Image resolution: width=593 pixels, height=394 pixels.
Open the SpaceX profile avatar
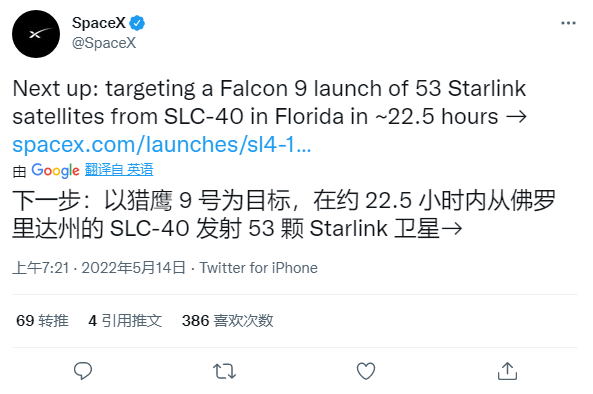pyautogui.click(x=36, y=34)
